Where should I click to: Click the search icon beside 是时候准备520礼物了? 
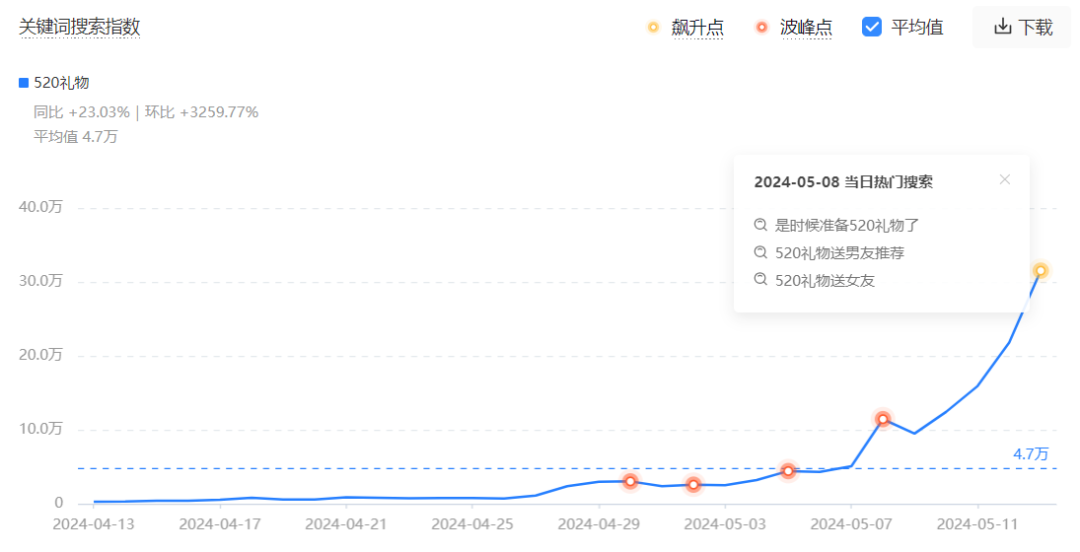(x=761, y=225)
